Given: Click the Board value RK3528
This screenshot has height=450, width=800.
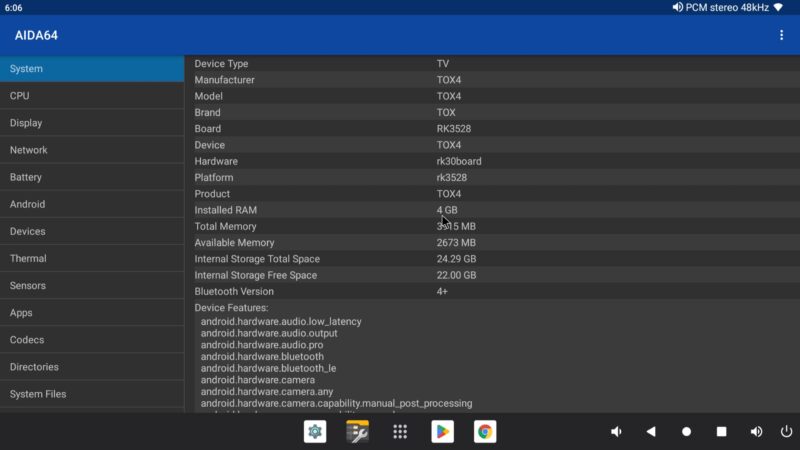Looking at the screenshot, I should (454, 129).
